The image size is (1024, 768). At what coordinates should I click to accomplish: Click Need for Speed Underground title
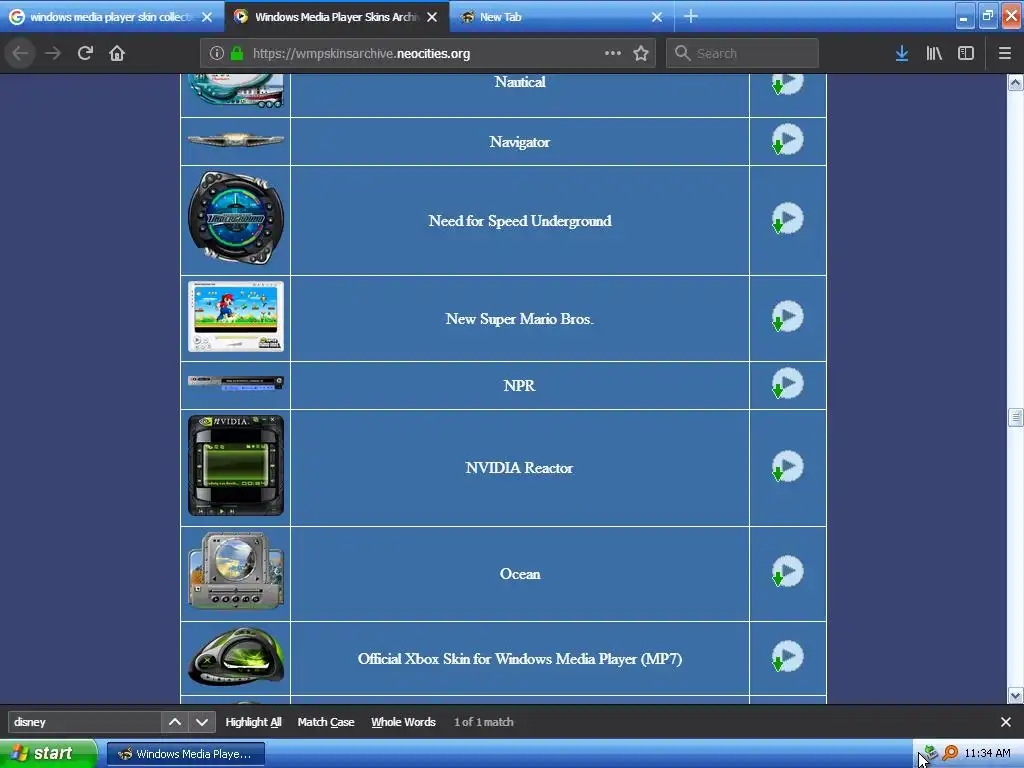(x=520, y=221)
